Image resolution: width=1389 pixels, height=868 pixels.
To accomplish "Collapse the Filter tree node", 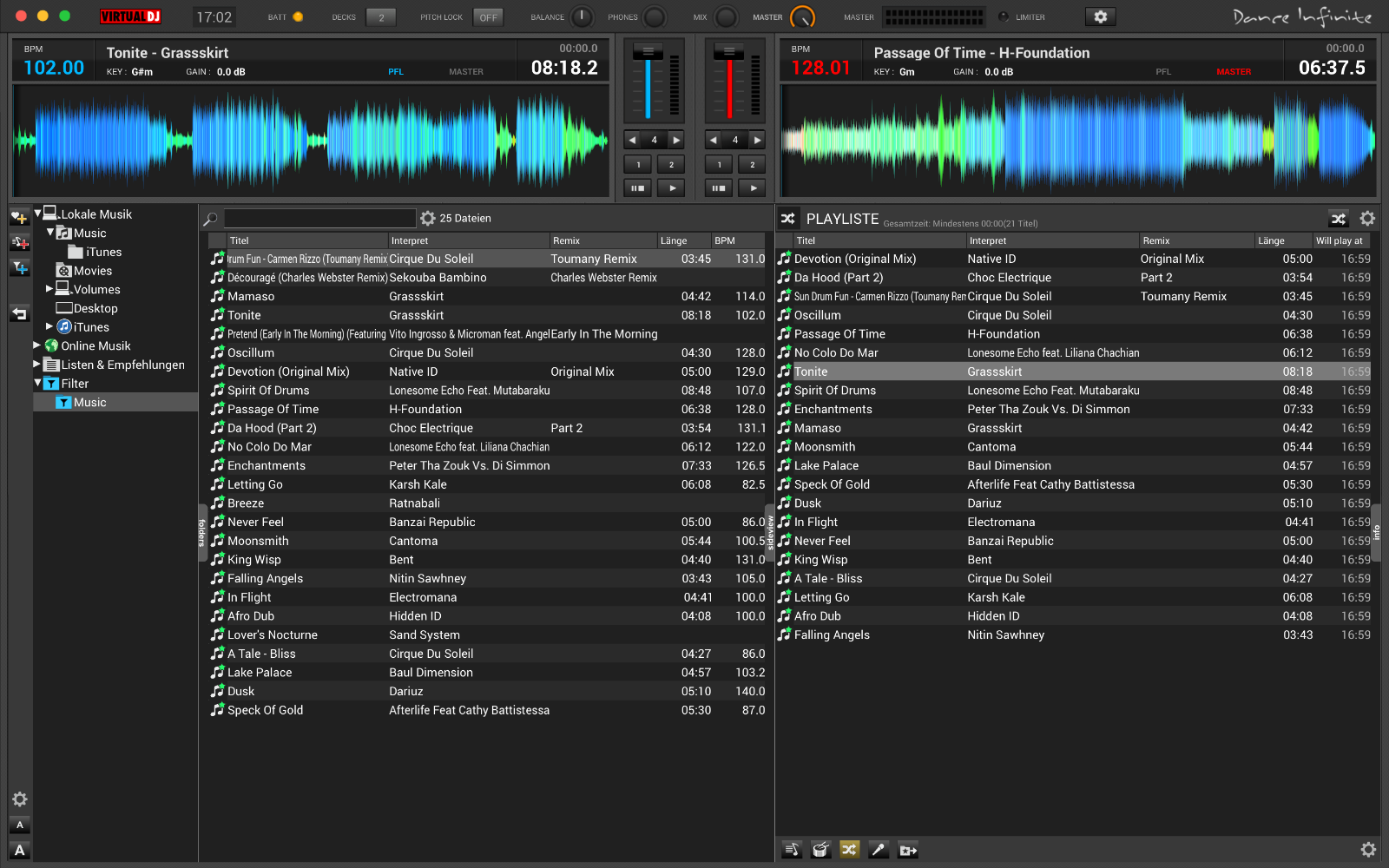I will 37,383.
